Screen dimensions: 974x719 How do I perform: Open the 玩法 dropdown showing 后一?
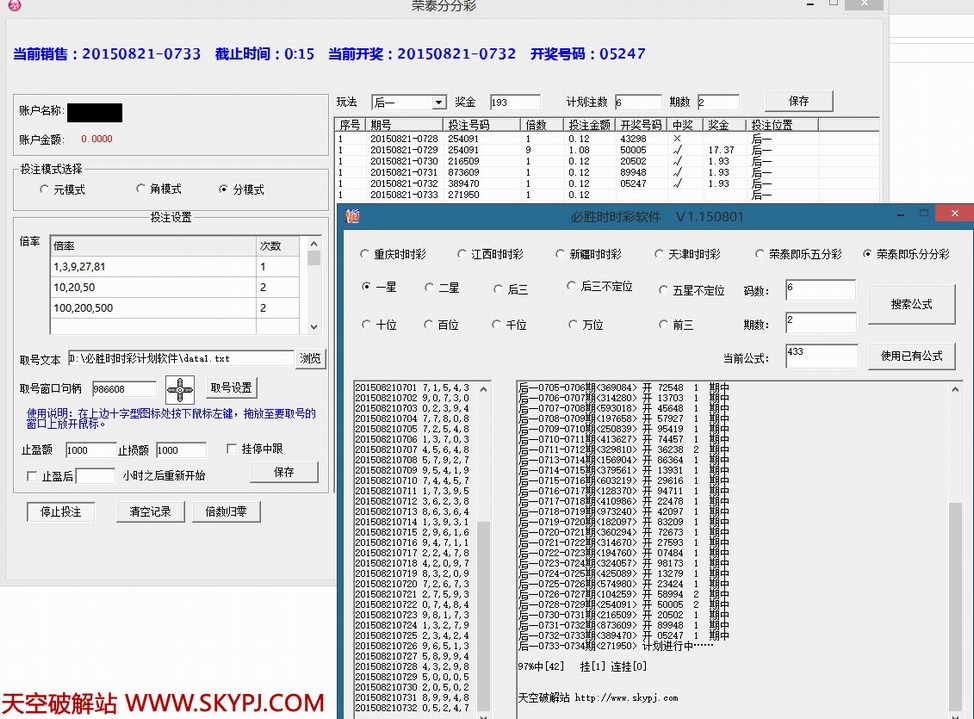pos(438,102)
